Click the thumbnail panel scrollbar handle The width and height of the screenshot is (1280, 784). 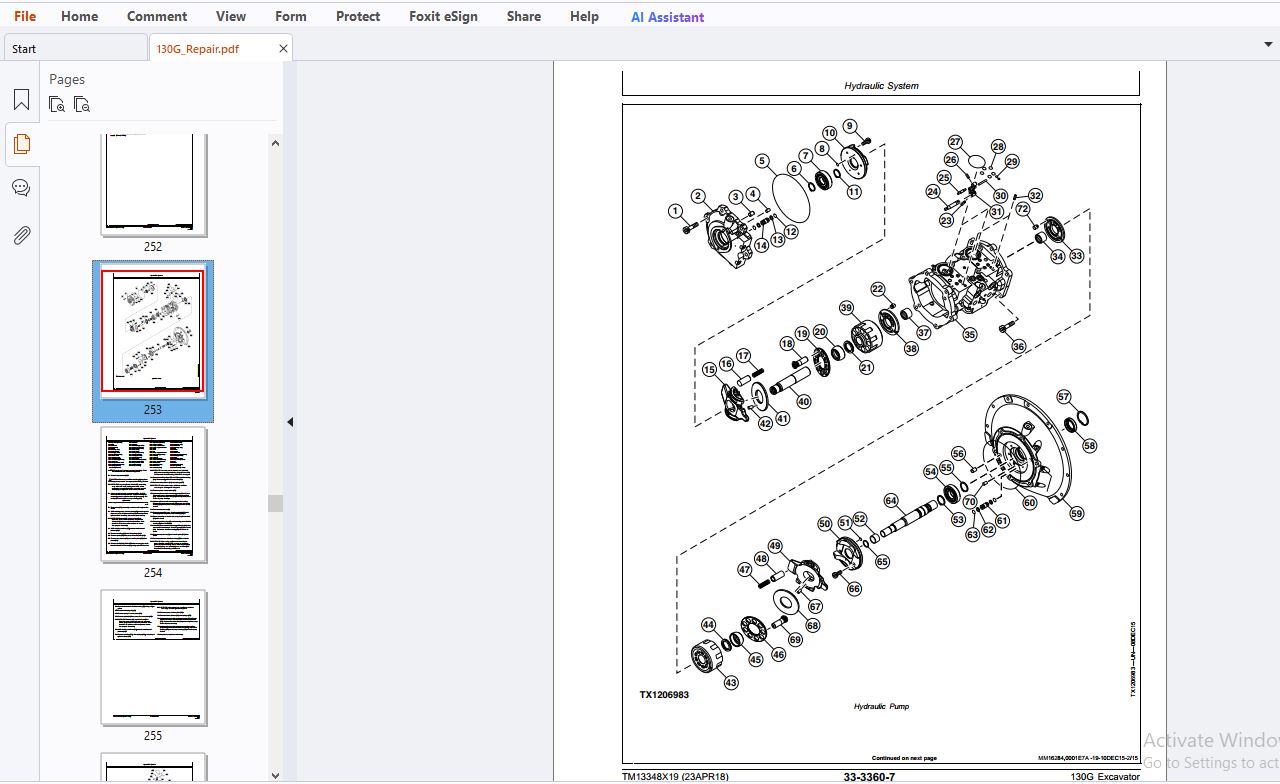pos(275,503)
